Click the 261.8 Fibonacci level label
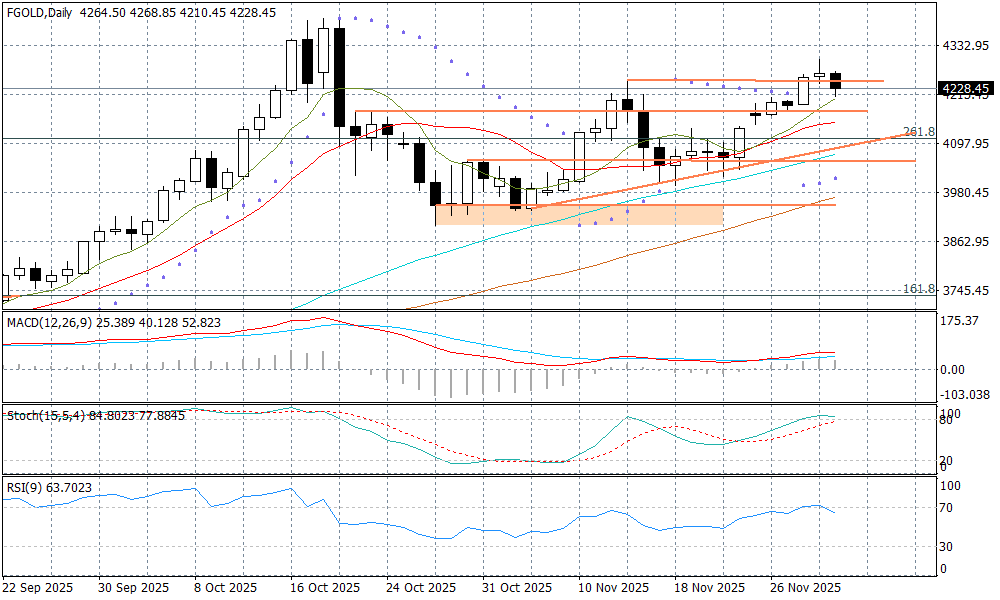Image resolution: width=1000 pixels, height=600 pixels. coord(918,132)
